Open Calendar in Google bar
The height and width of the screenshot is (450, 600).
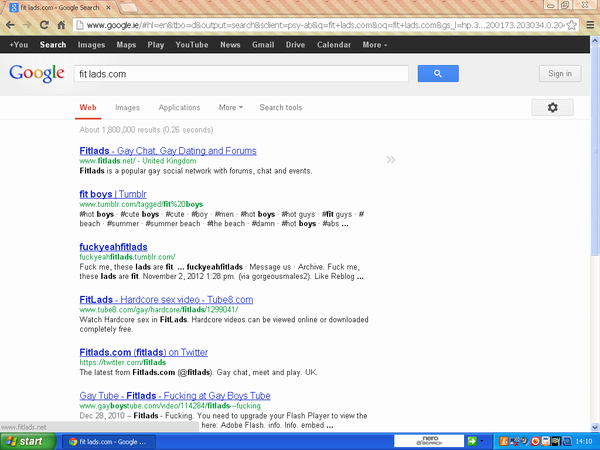point(334,45)
